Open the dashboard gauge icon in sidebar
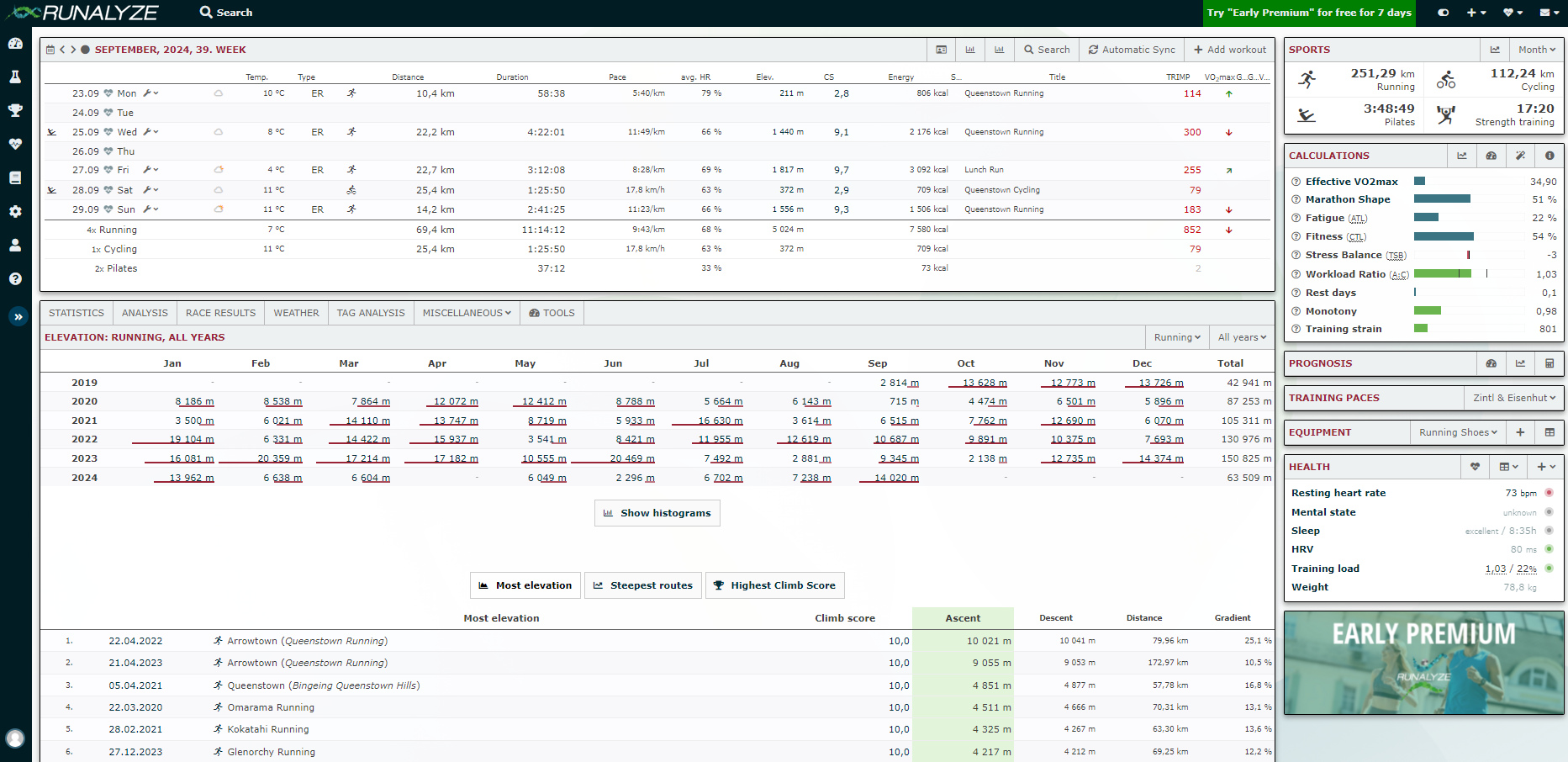 15,44
